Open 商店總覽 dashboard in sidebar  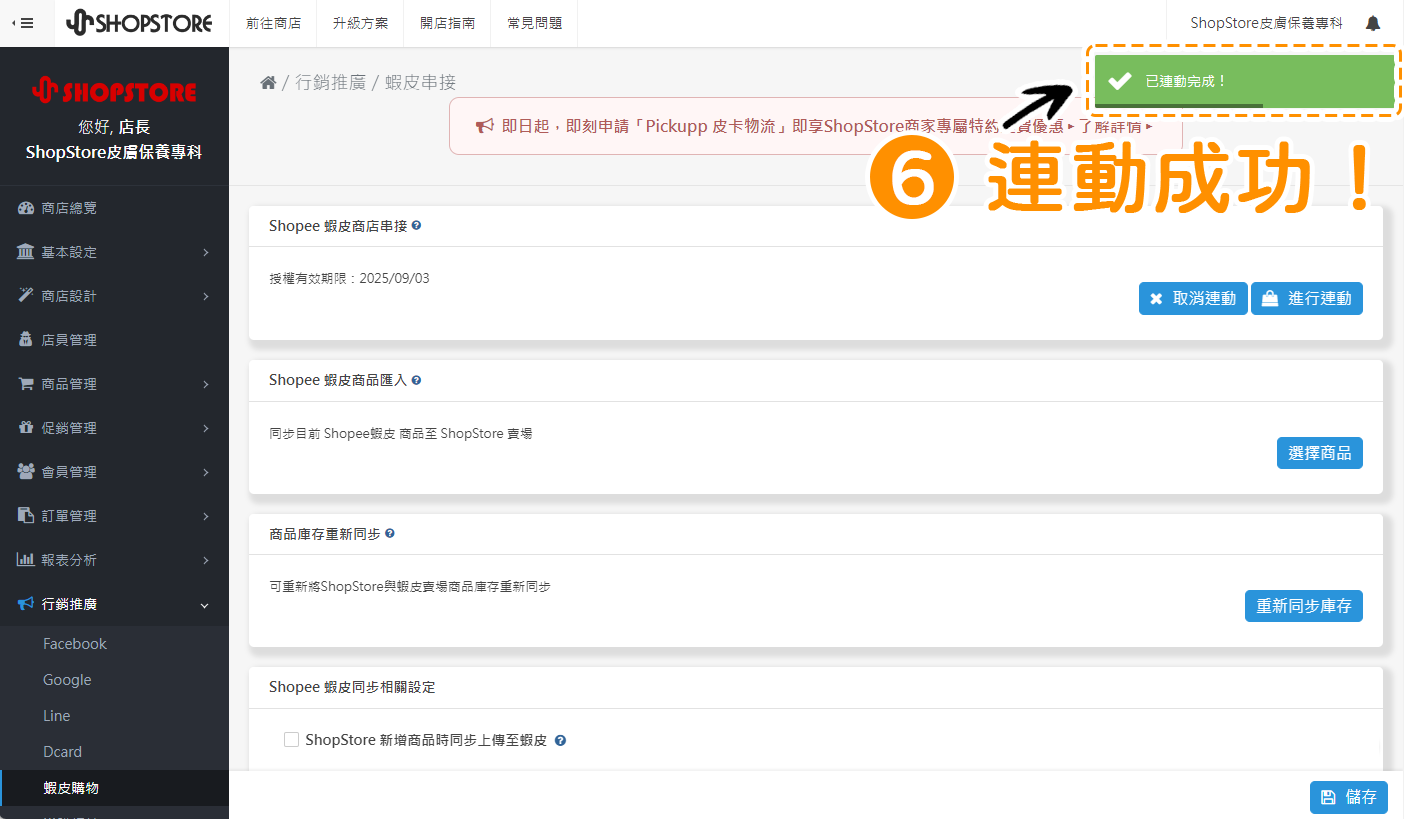(x=114, y=208)
